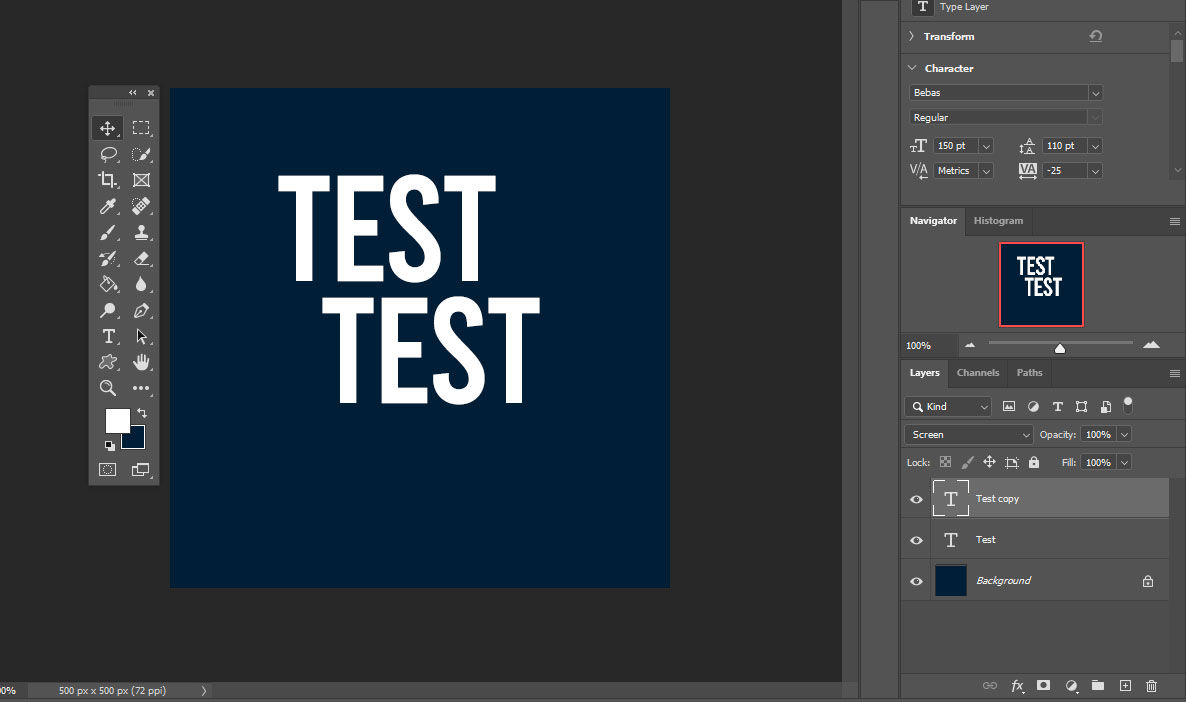1186x702 pixels.
Task: Select the Frame tool
Action: tap(141, 180)
